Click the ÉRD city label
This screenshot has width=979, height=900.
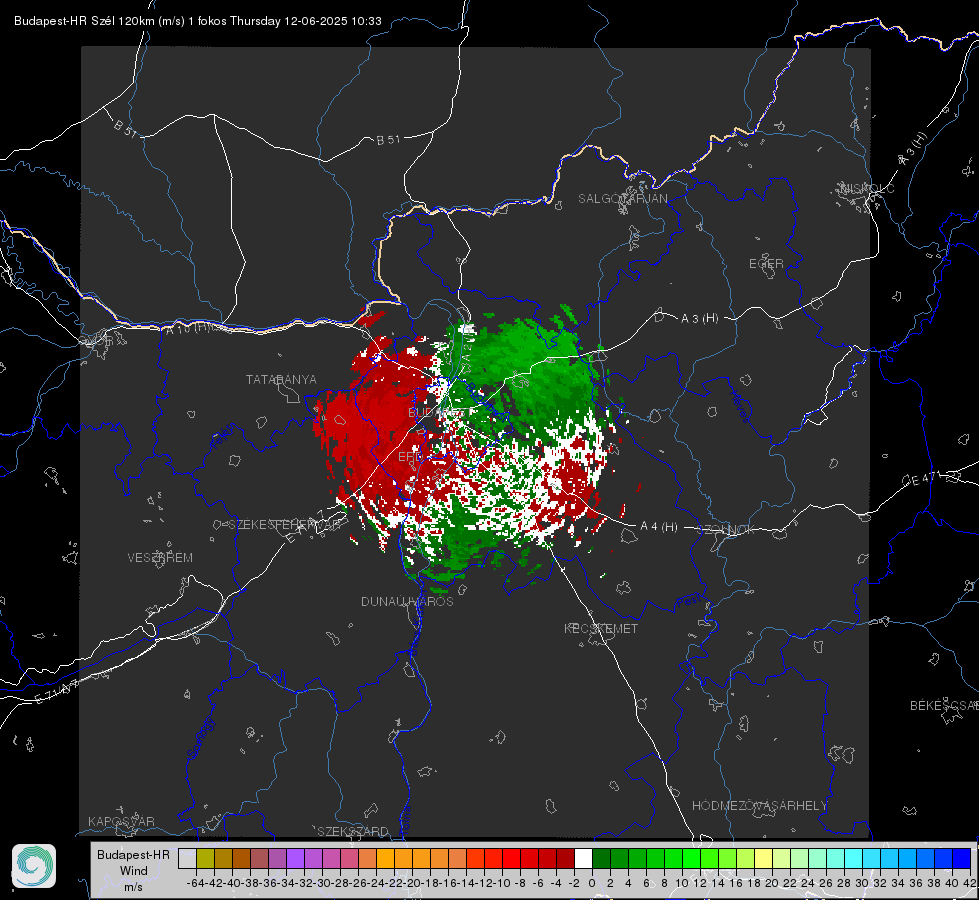[x=410, y=457]
